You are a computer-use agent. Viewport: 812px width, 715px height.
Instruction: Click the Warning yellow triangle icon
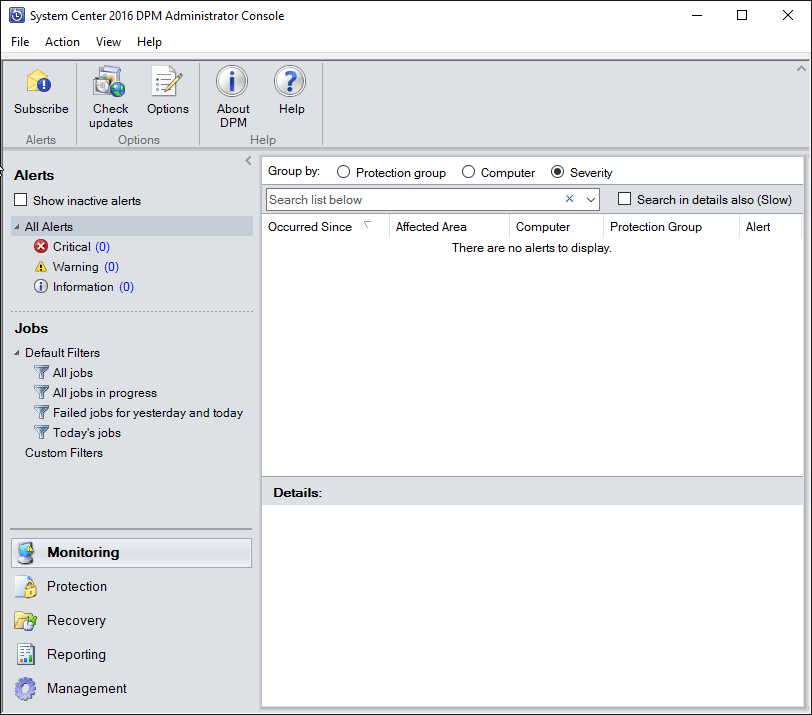click(41, 267)
